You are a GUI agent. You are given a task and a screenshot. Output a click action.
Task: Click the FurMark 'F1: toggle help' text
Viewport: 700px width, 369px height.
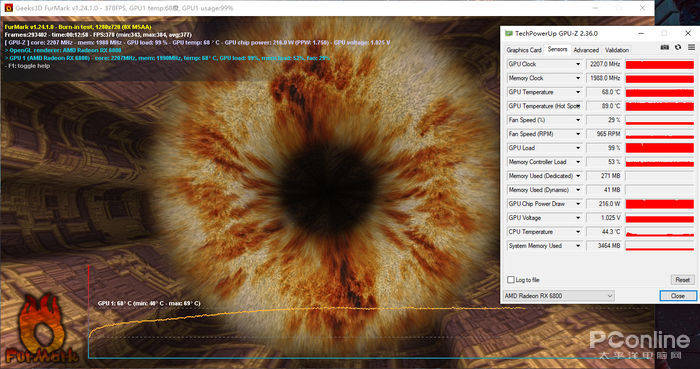tap(27, 66)
